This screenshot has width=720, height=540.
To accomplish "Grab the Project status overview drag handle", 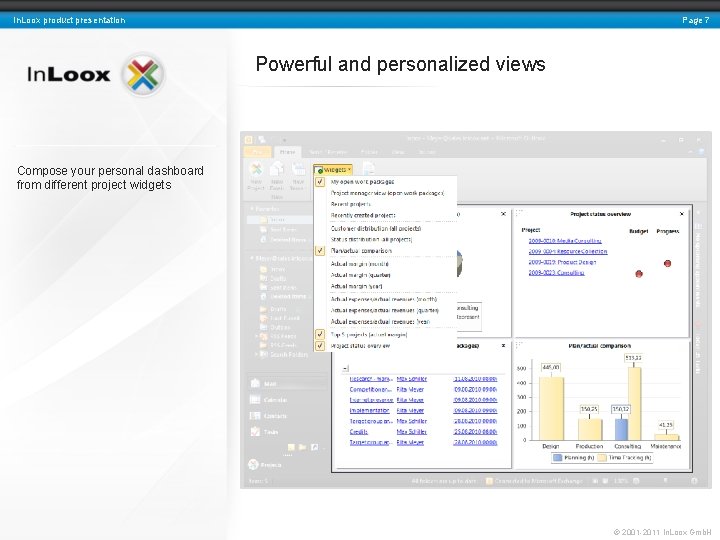I will 519,213.
